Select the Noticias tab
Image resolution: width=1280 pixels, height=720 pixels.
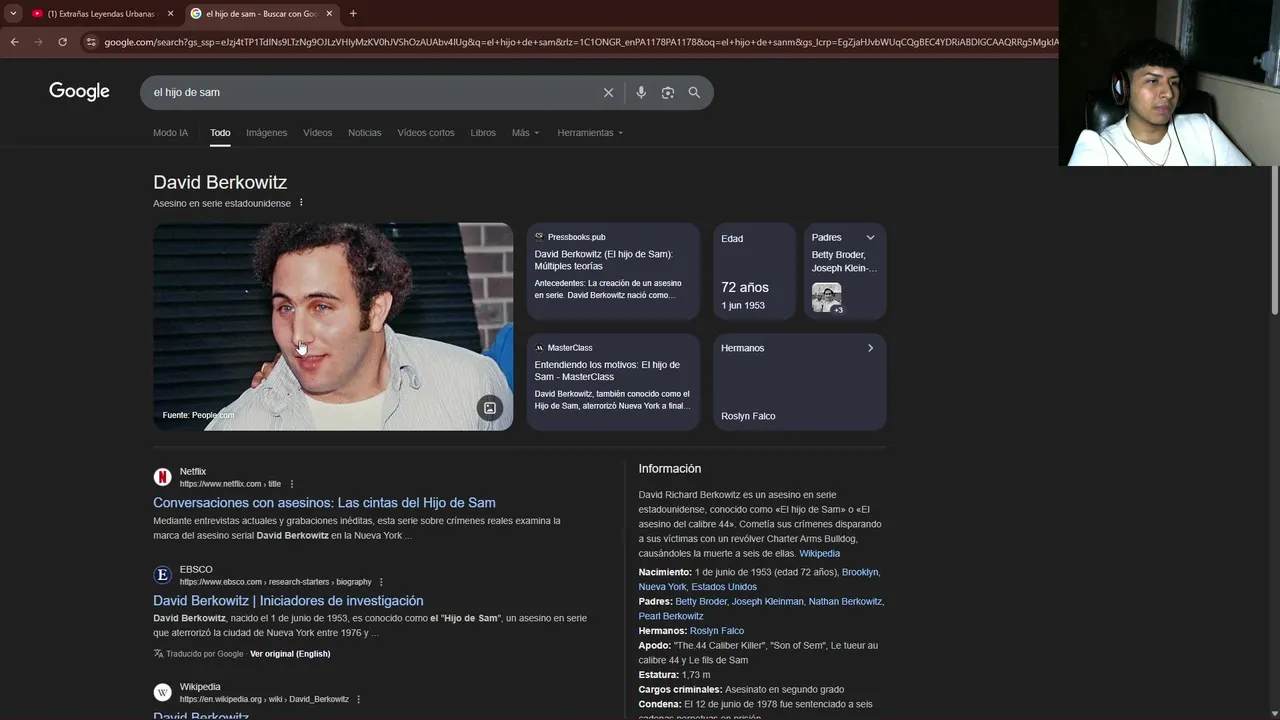click(364, 133)
